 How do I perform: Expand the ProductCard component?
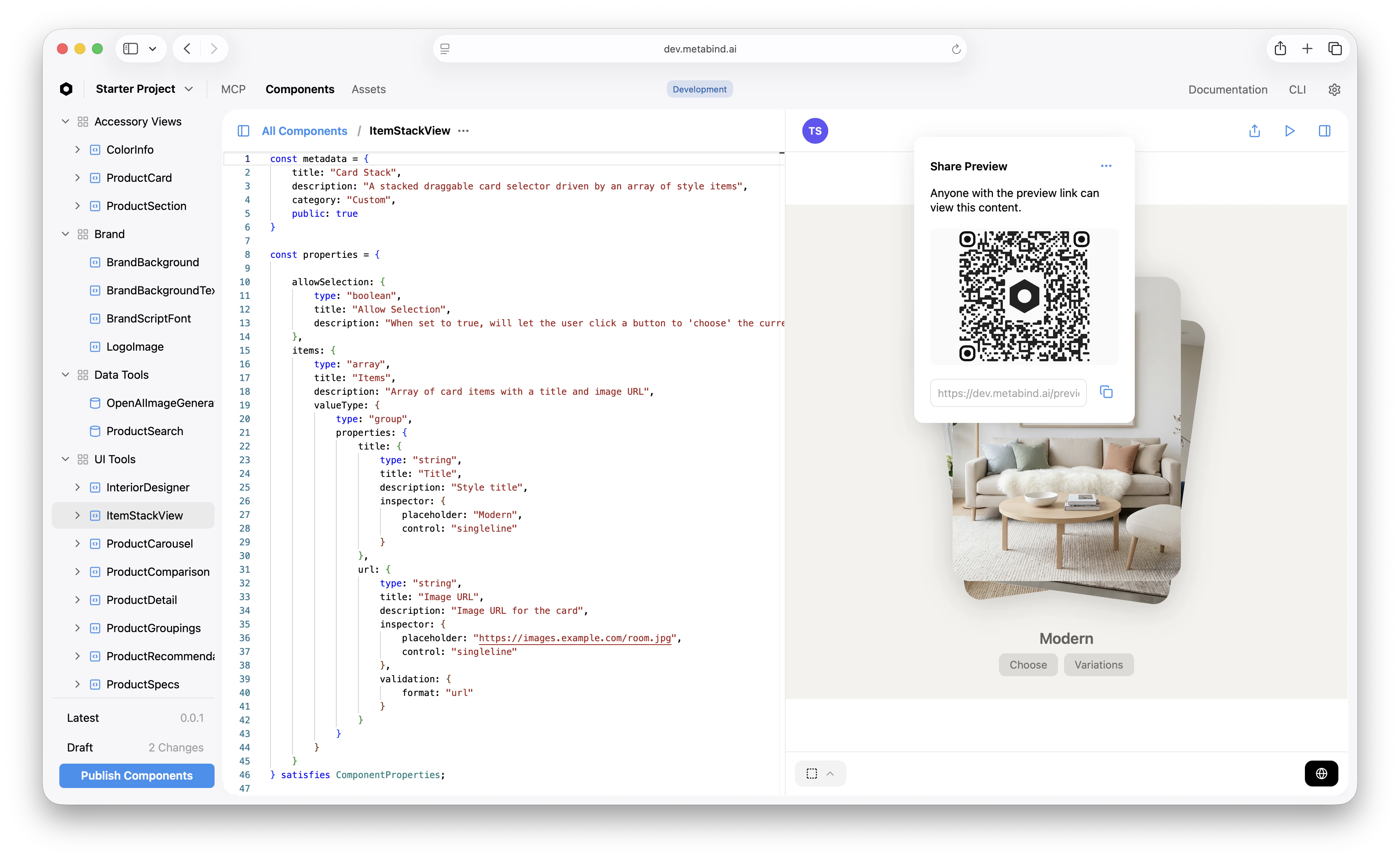[78, 178]
